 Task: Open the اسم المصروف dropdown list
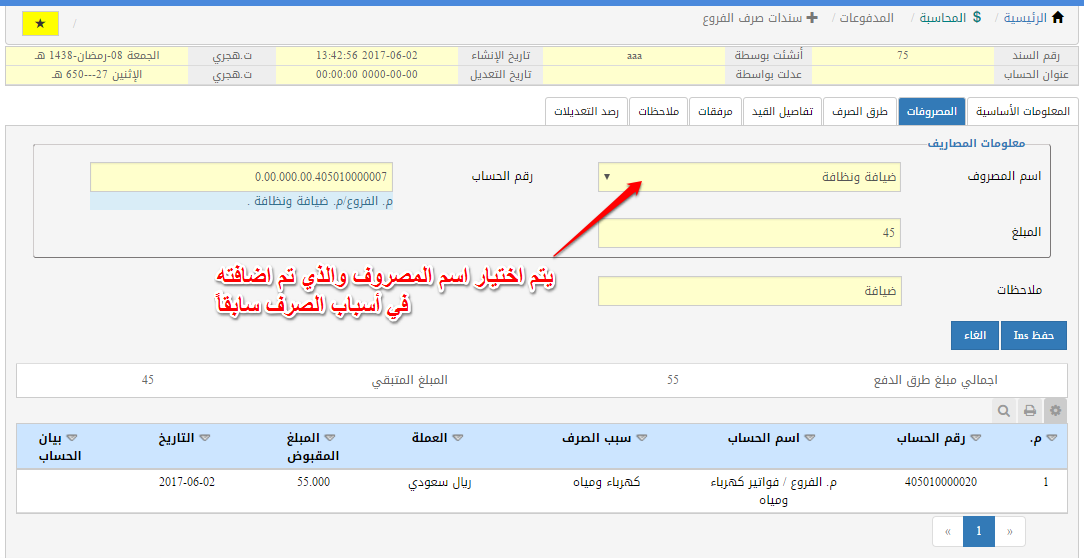tap(606, 177)
